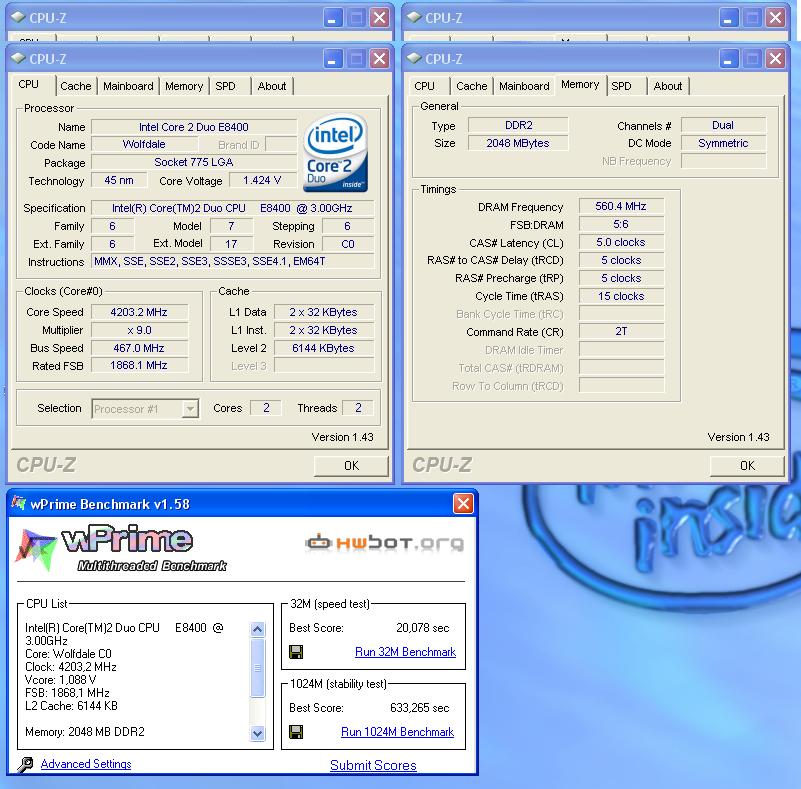
Task: Click the DRAM Frequency value 560.4 MHz
Action: pos(621,206)
